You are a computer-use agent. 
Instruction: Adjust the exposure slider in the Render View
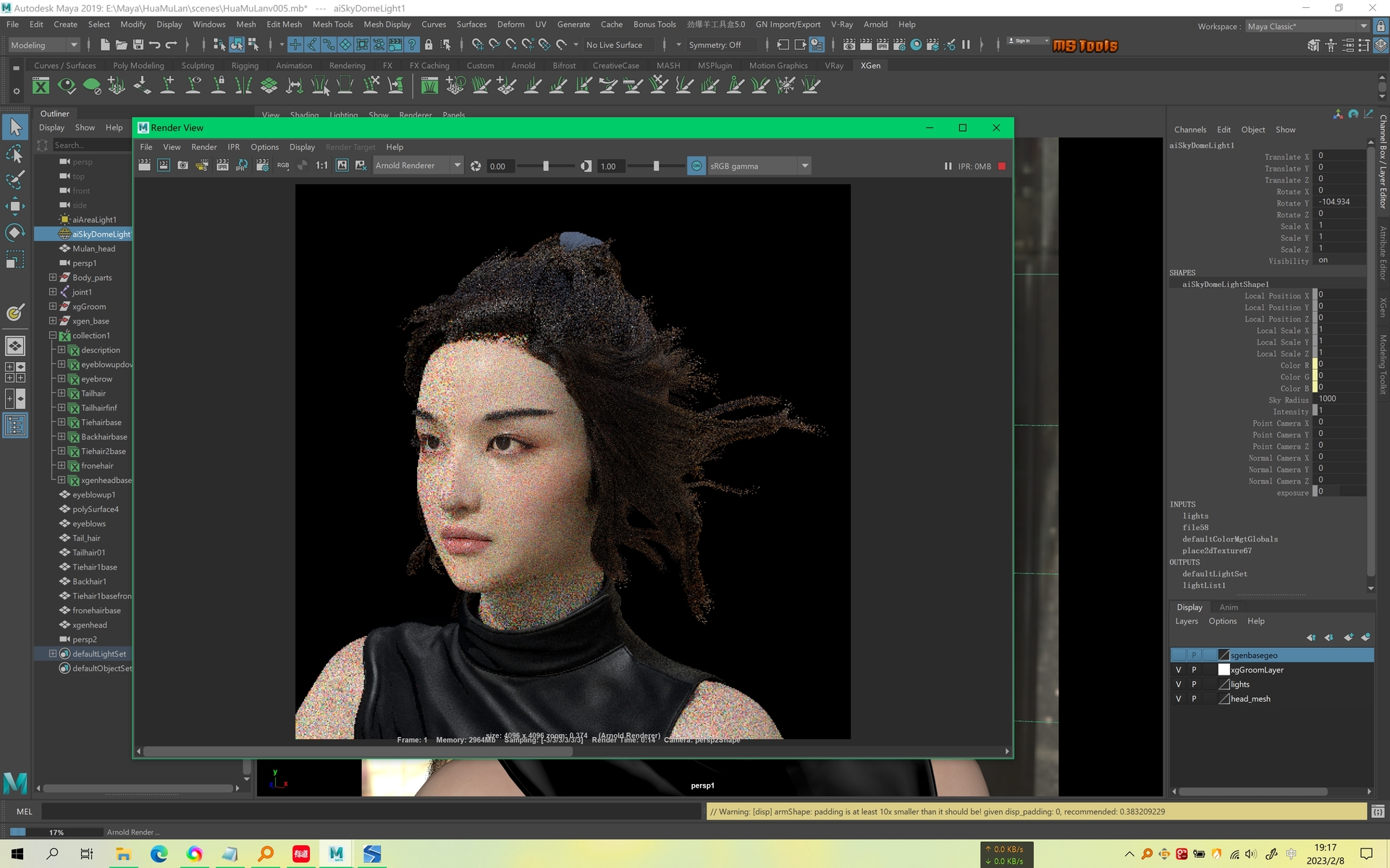[x=547, y=166]
